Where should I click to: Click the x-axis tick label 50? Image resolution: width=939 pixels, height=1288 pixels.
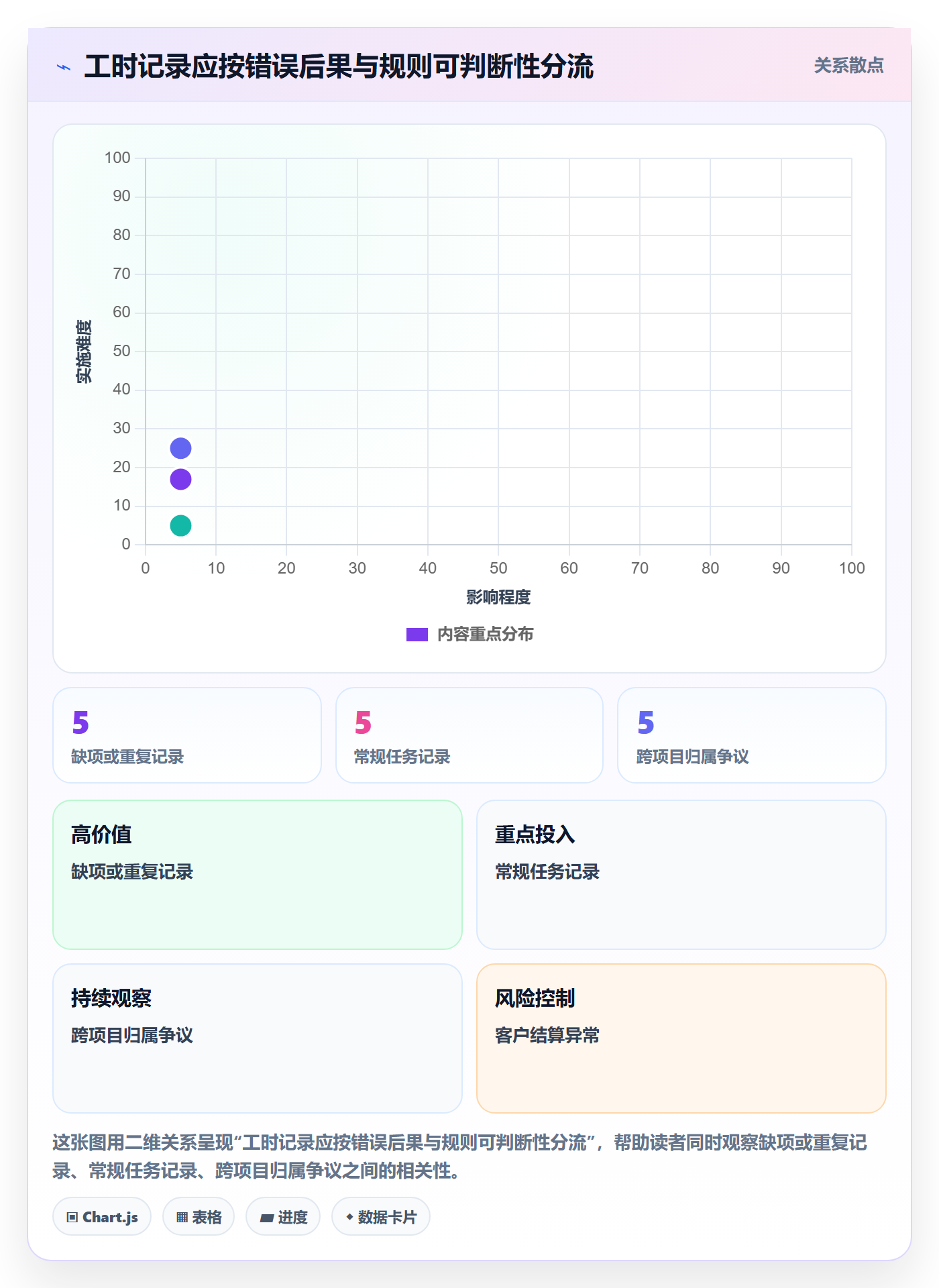coord(498,568)
